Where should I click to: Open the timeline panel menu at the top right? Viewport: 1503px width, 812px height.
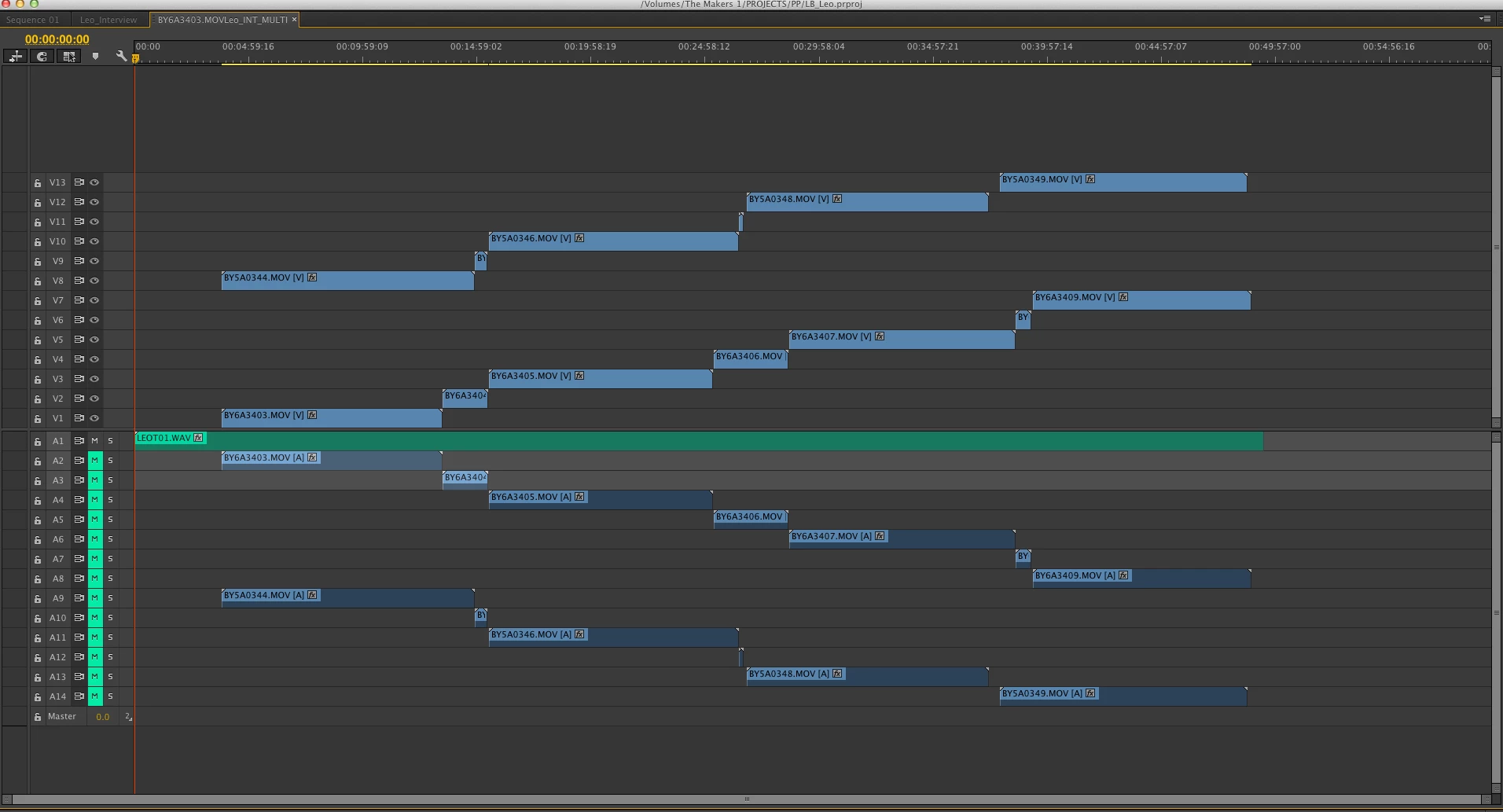pos(1484,19)
